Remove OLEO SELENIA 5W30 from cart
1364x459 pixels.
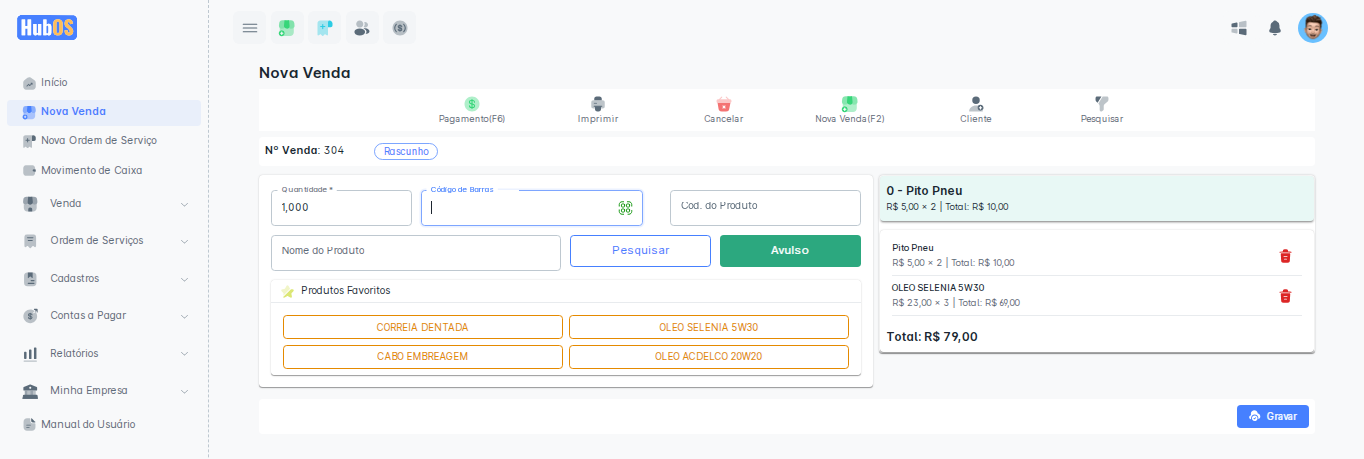tap(1286, 296)
